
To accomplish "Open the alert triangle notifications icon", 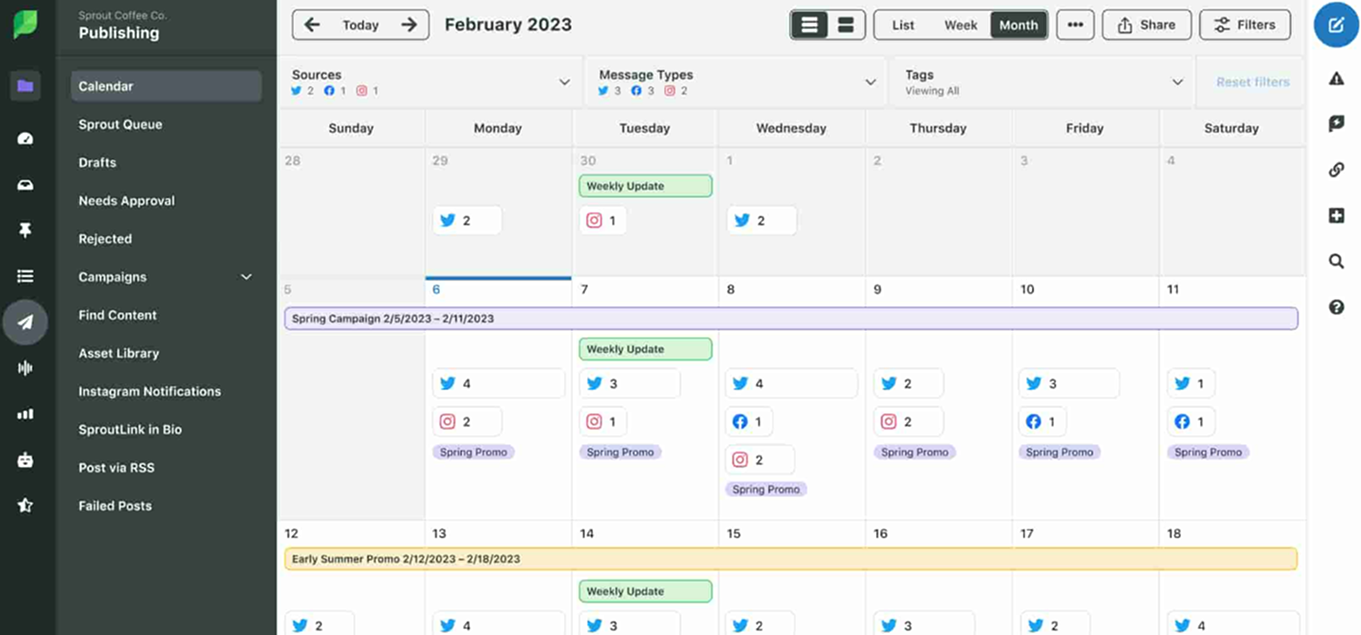I will click(1336, 79).
